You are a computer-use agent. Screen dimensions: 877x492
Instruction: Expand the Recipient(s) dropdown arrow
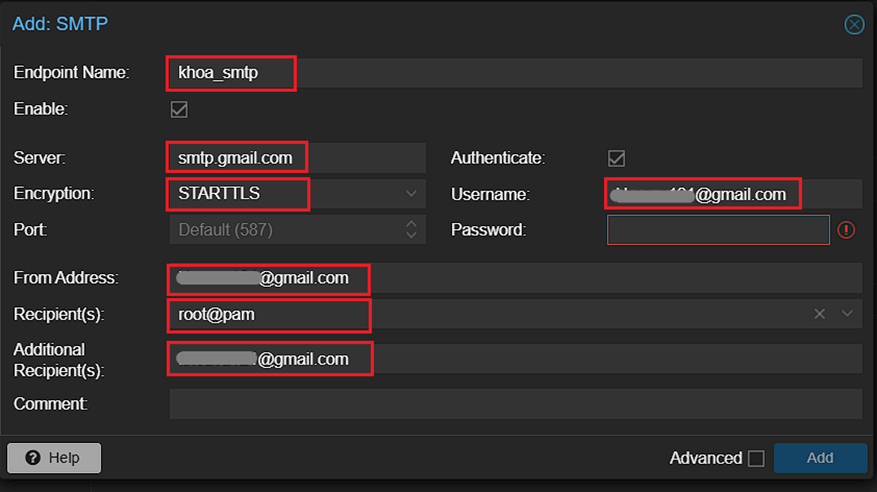pyautogui.click(x=848, y=314)
